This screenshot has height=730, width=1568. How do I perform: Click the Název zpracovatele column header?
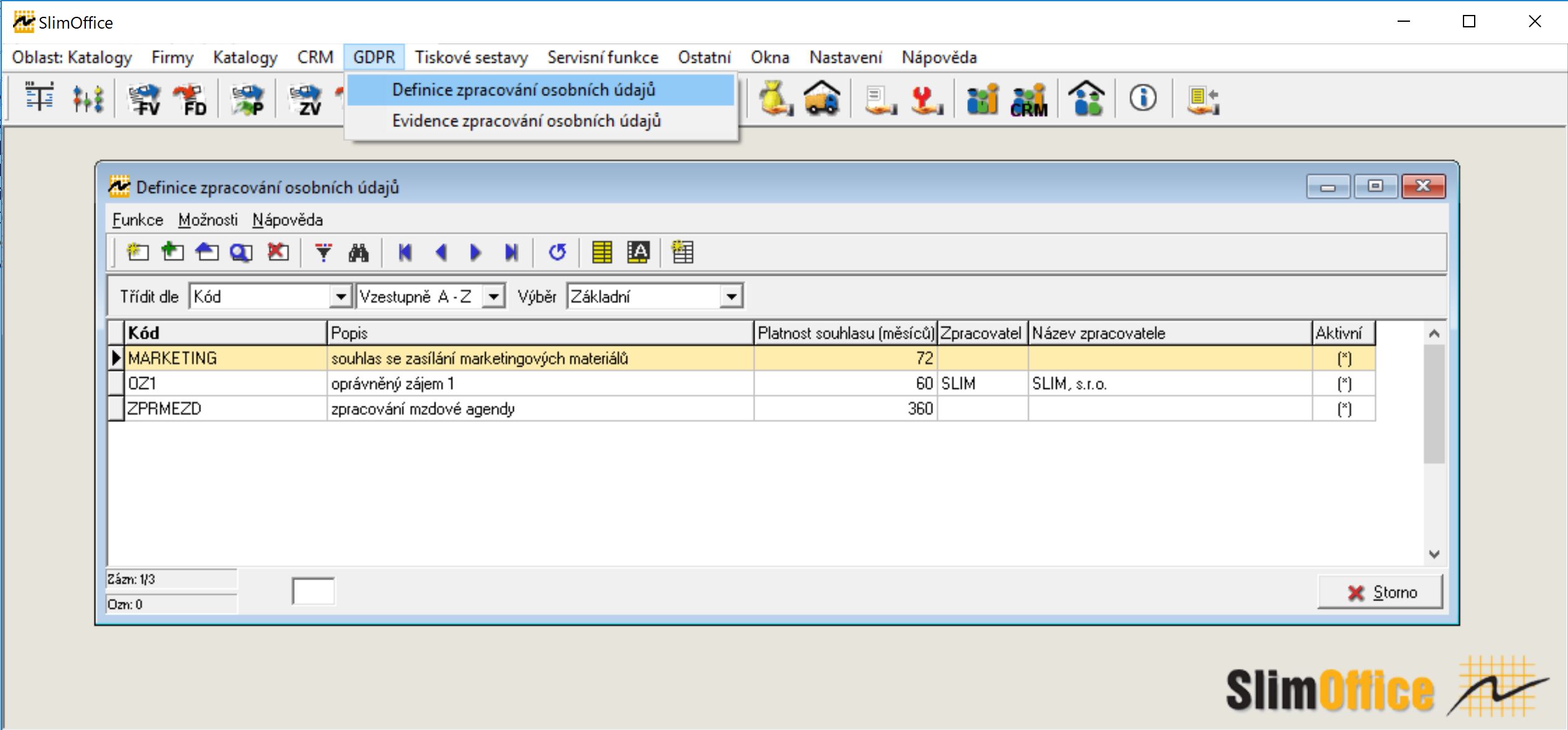[x=1170, y=333]
